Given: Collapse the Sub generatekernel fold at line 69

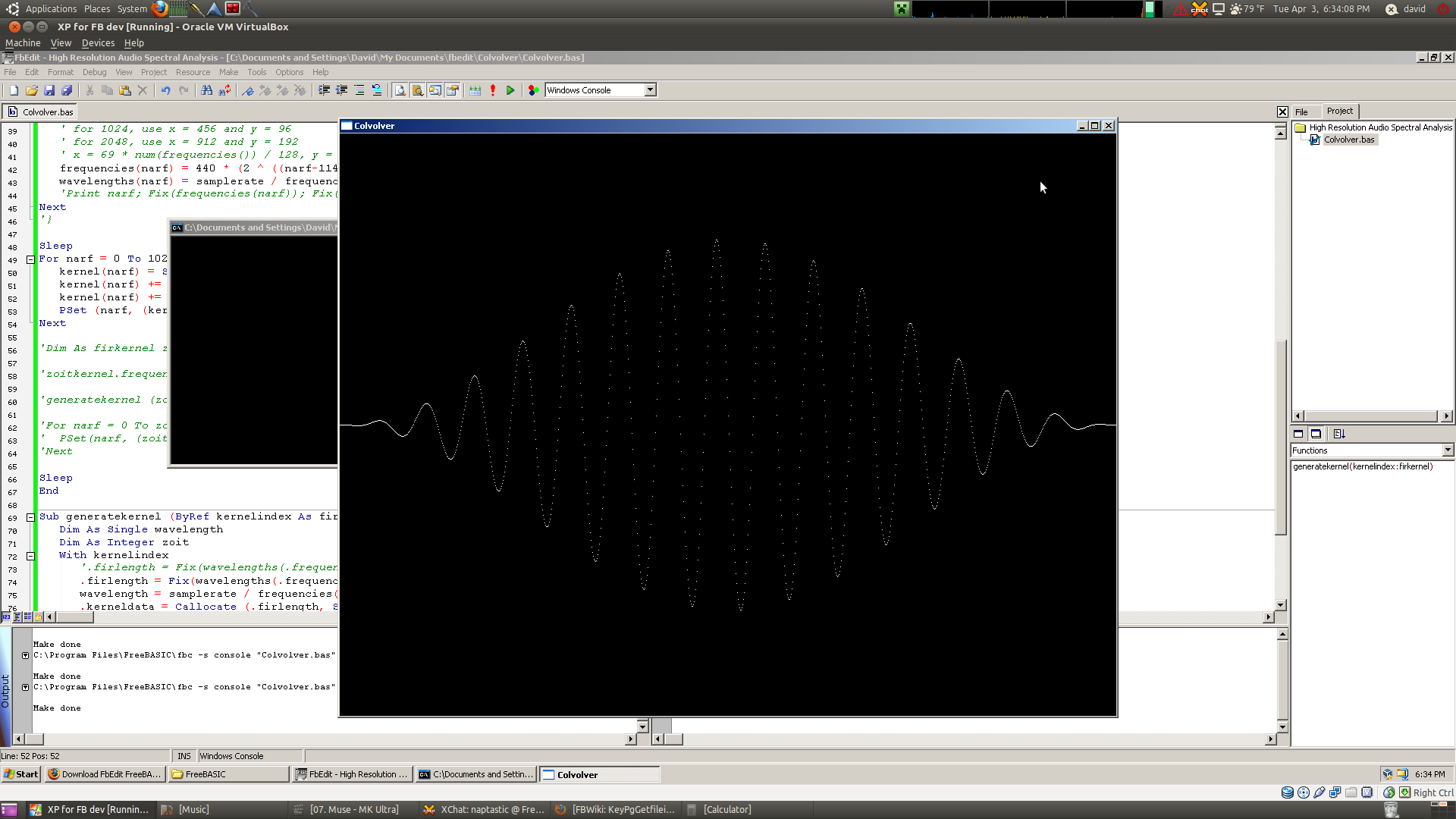Looking at the screenshot, I should (x=30, y=517).
